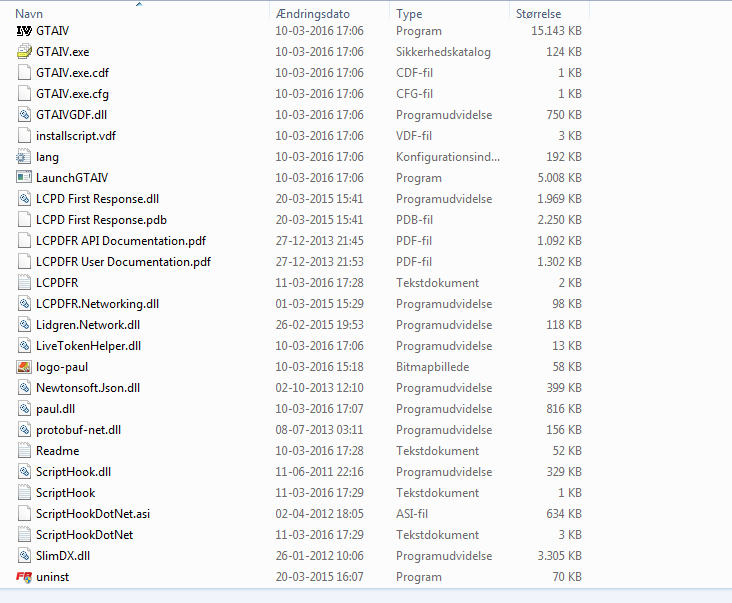Click the size 816 KB

click(x=564, y=409)
